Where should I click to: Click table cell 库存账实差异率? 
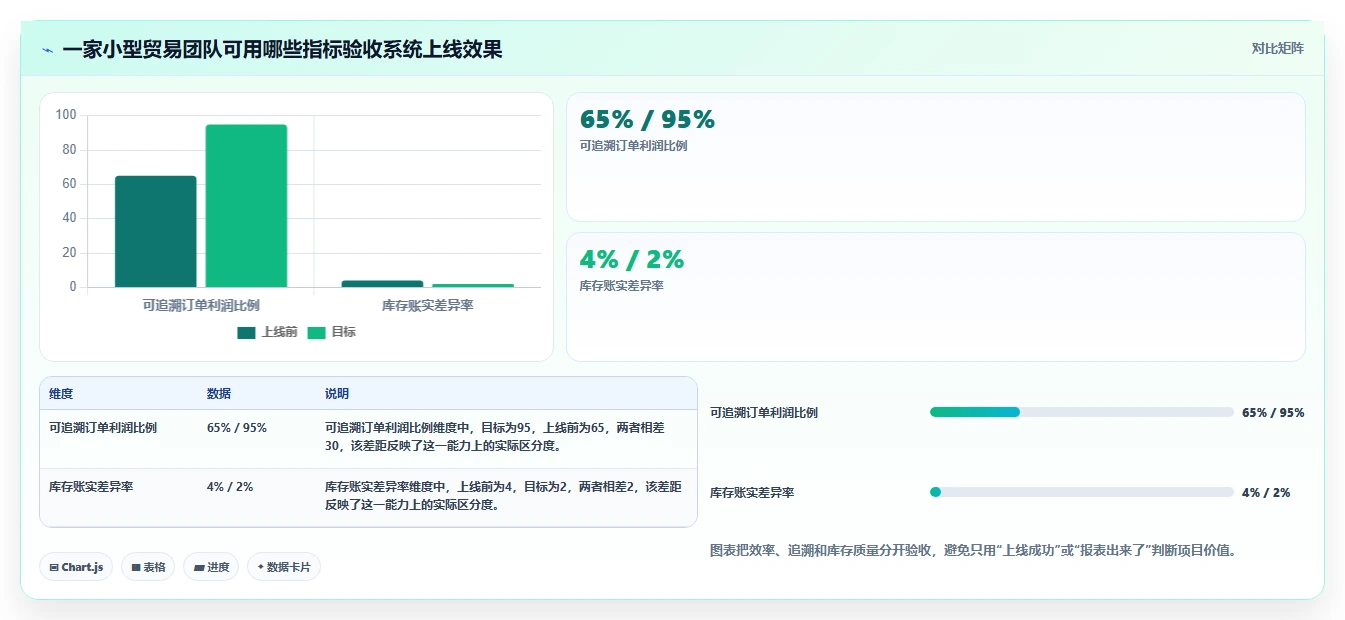pos(91,487)
